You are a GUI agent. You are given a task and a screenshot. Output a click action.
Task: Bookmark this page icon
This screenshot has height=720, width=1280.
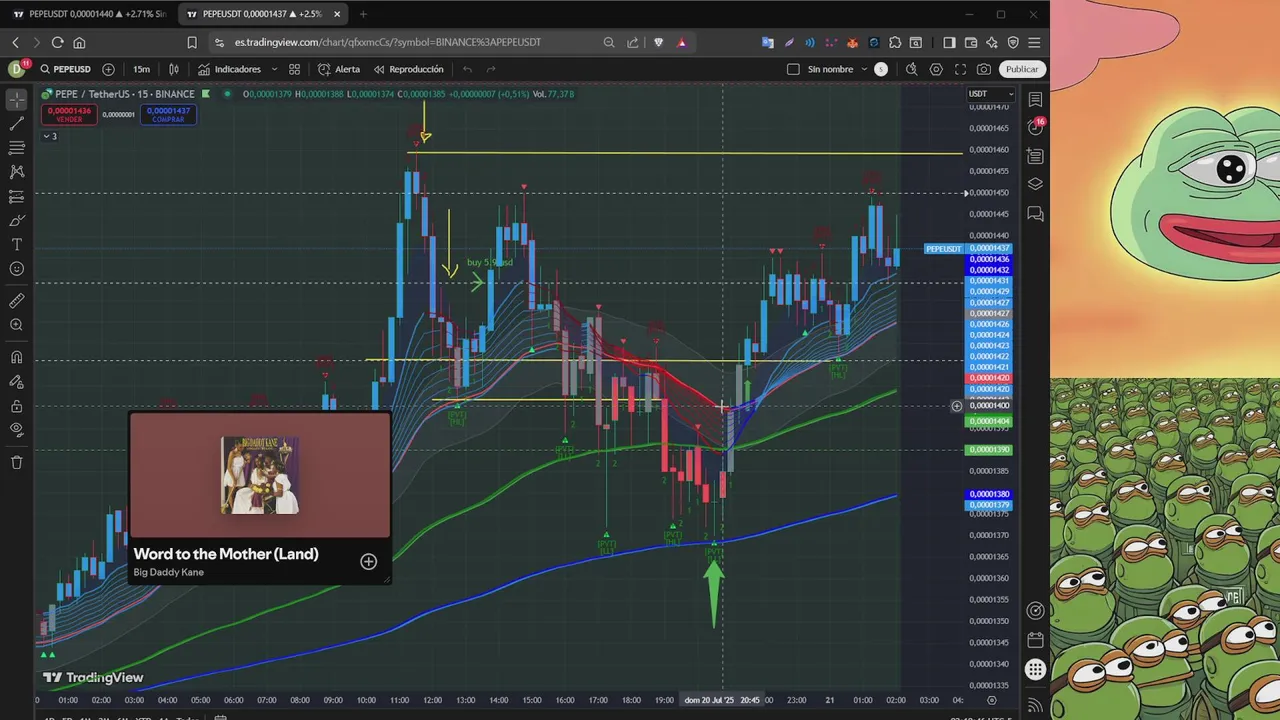(191, 42)
